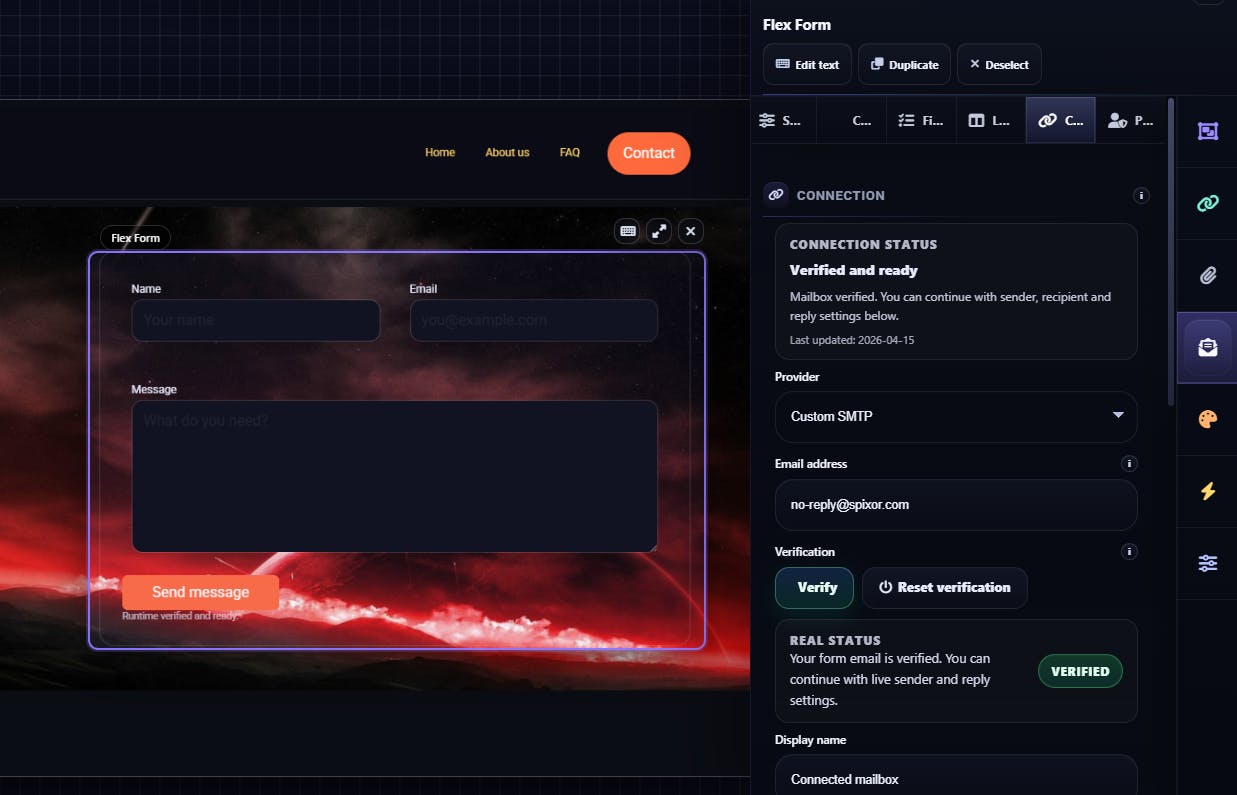Viewport: 1237px width, 795px height.
Task: Click 'Runtime verified and ready.' text
Action: (181, 616)
